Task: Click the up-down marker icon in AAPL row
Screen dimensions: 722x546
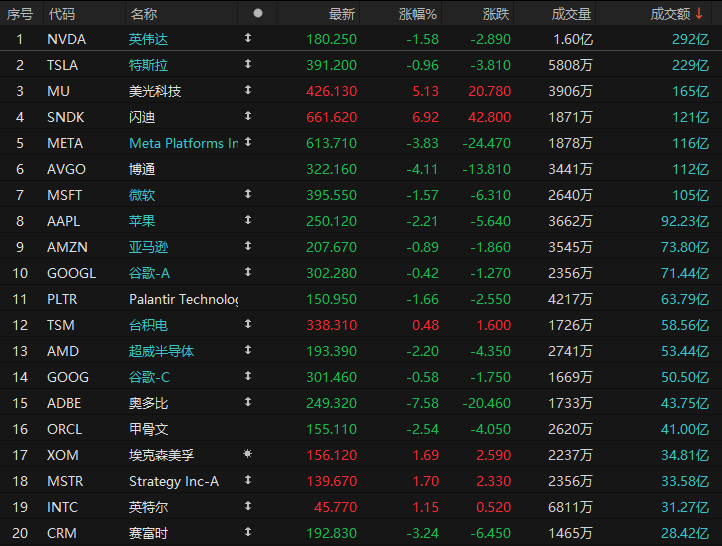Action: click(x=248, y=220)
